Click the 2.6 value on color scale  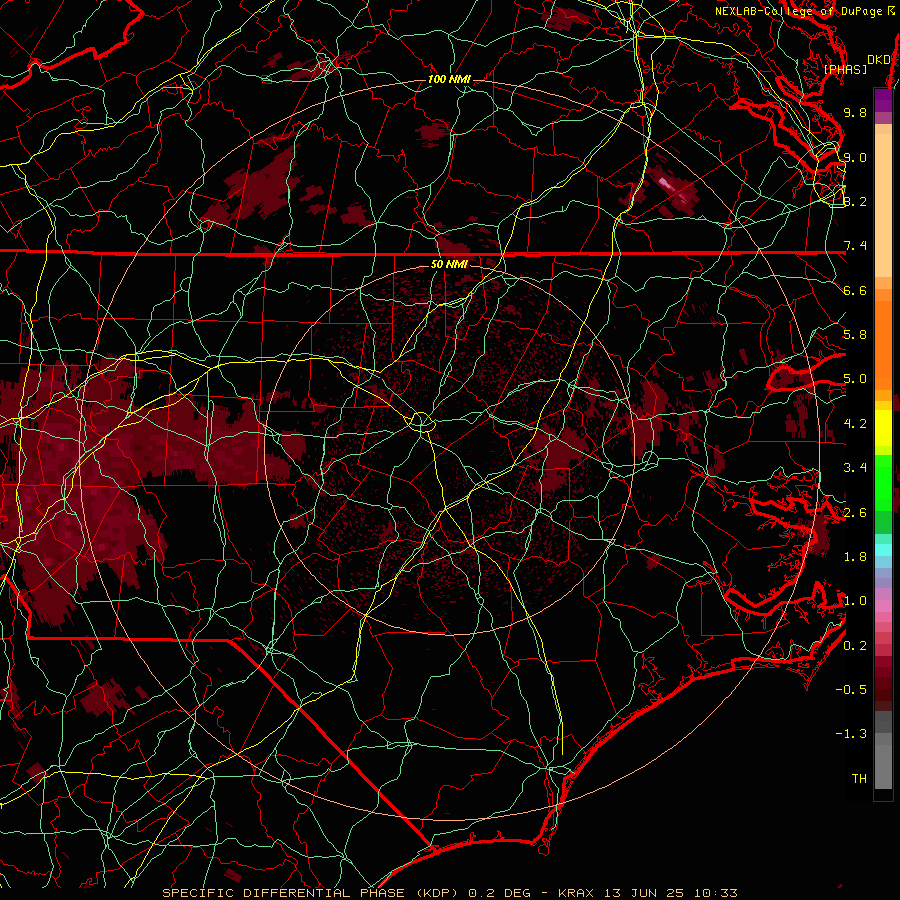pyautogui.click(x=855, y=513)
